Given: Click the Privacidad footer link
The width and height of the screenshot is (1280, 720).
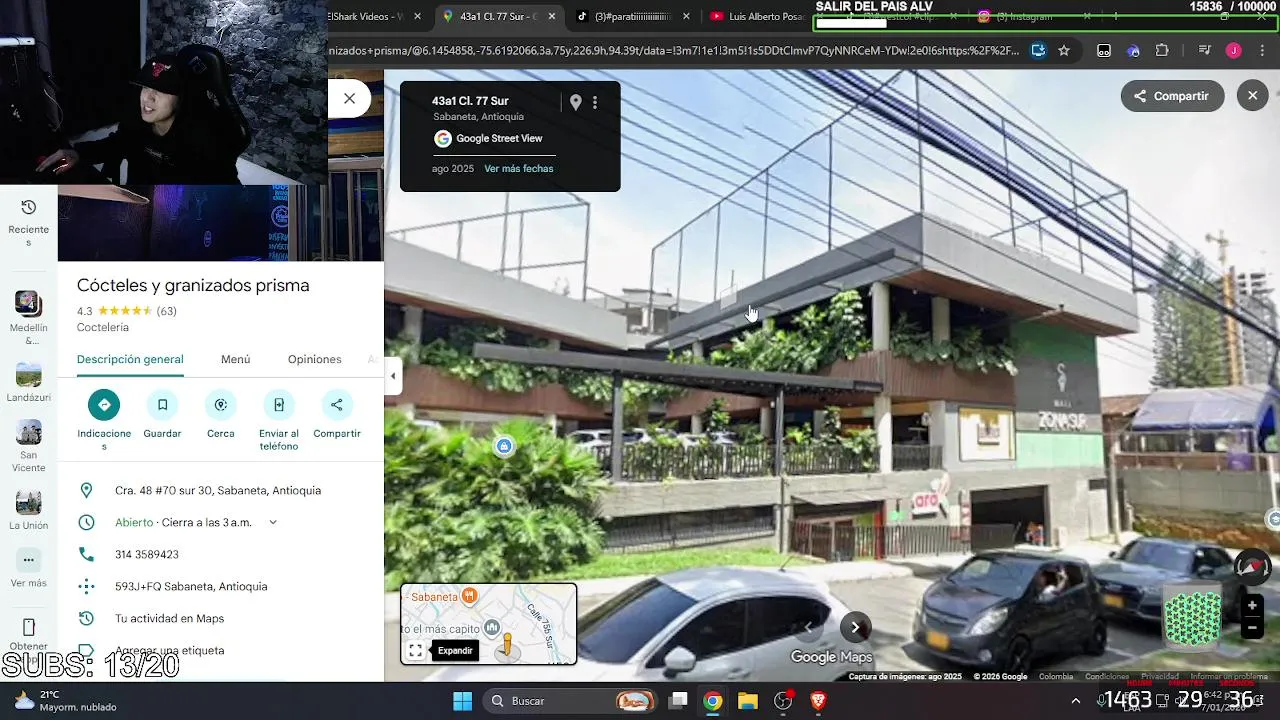Looking at the screenshot, I should pyautogui.click(x=1160, y=676).
